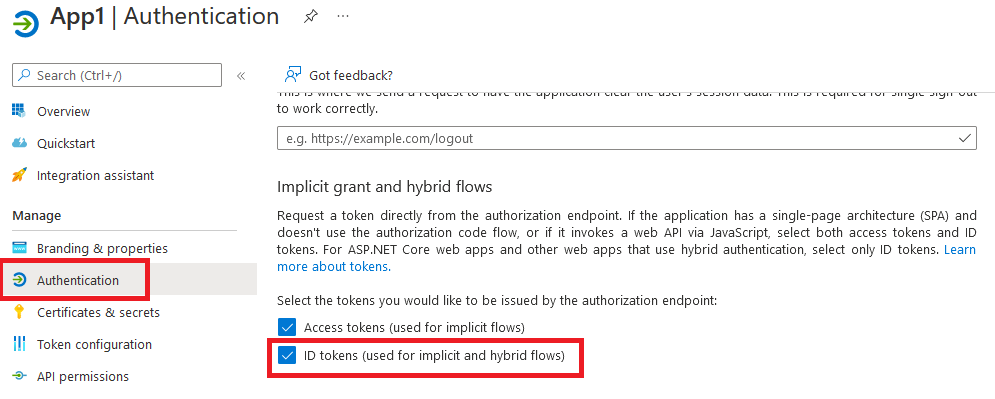Open Integration assistant
This screenshot has height=399, width=995.
(x=95, y=175)
